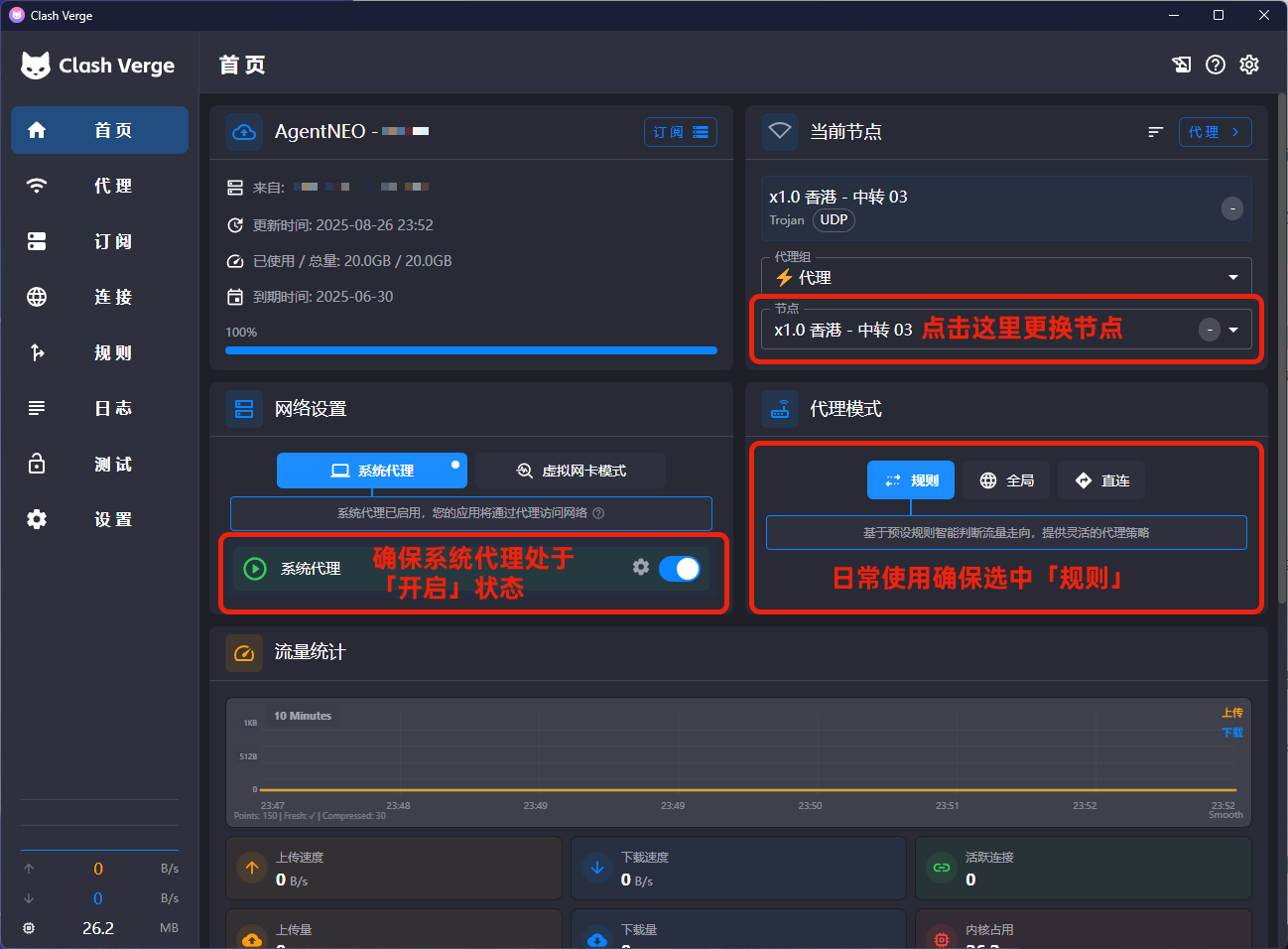Click the info icon after 系统代理已启用 text
Image resolution: width=1288 pixels, height=949 pixels.
(x=598, y=513)
